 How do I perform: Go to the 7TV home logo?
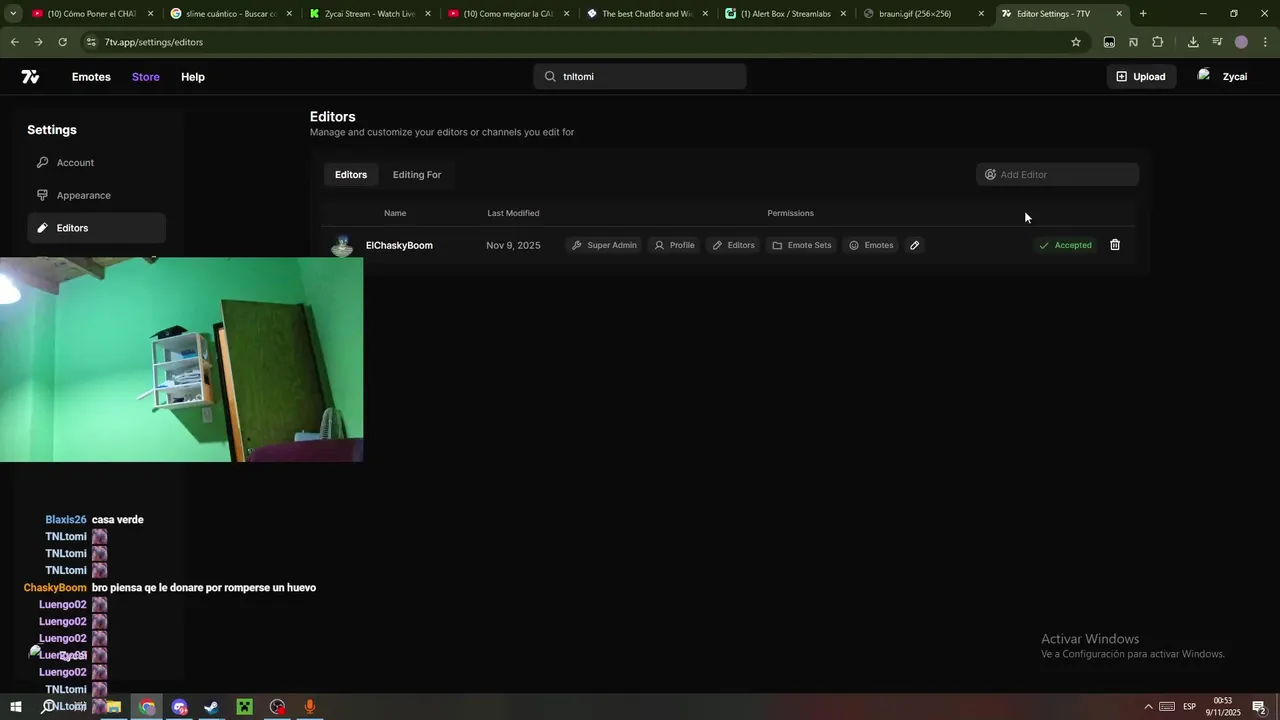(x=31, y=77)
